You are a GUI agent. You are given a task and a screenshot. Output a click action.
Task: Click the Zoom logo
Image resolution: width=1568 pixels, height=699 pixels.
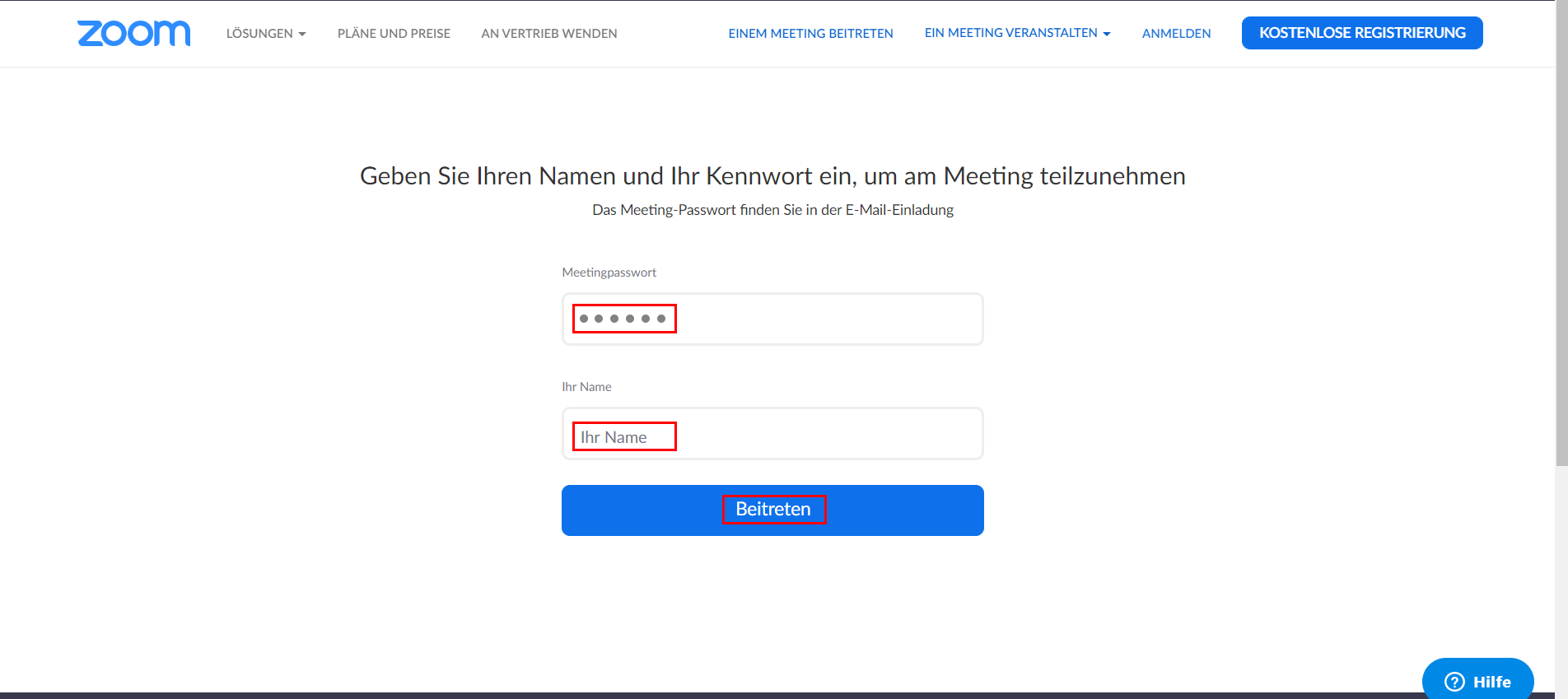click(x=133, y=33)
